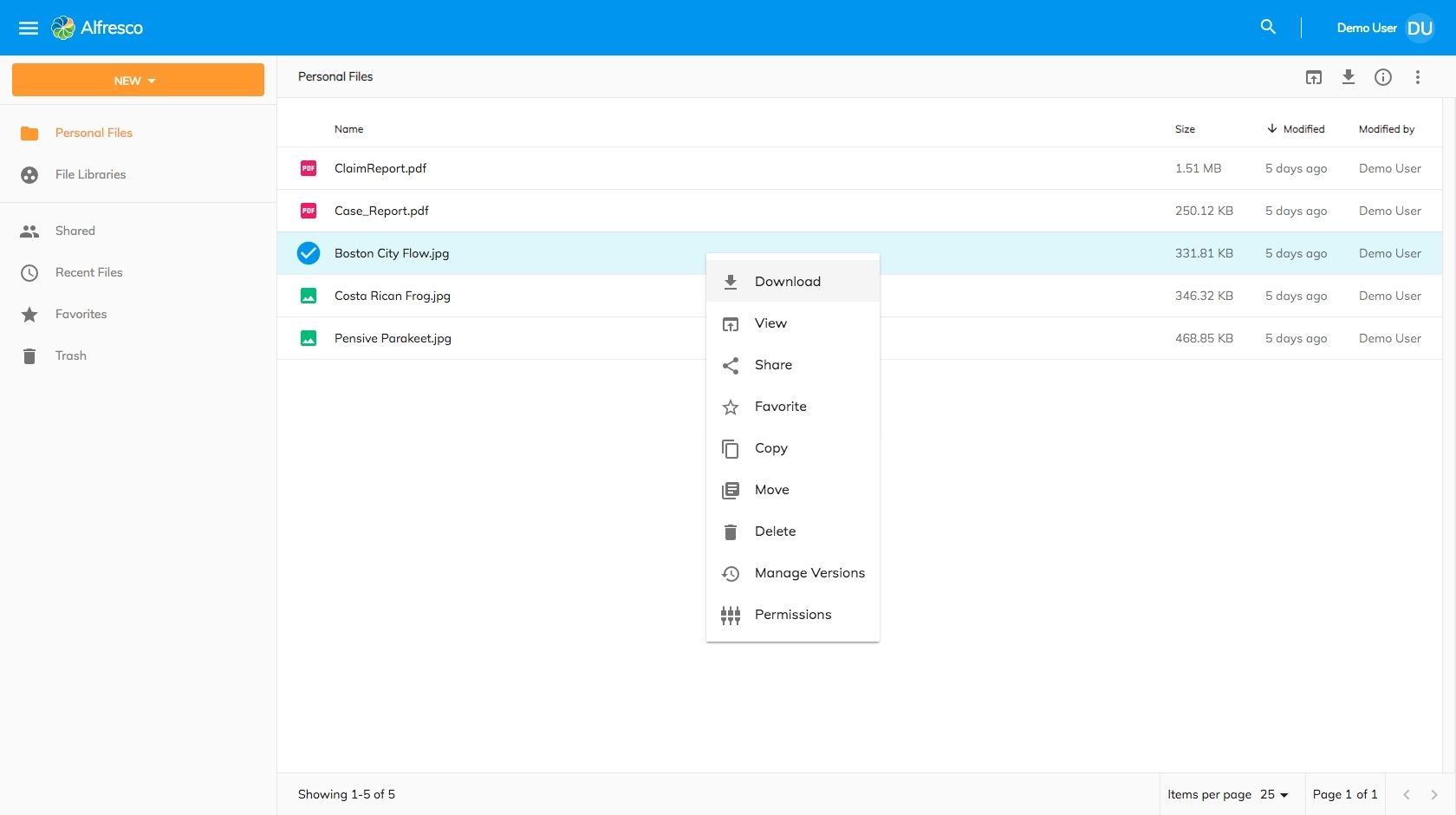Screen dimensions: 1456x815
Task: Click the Recent Files clock icon
Action: pos(29,273)
